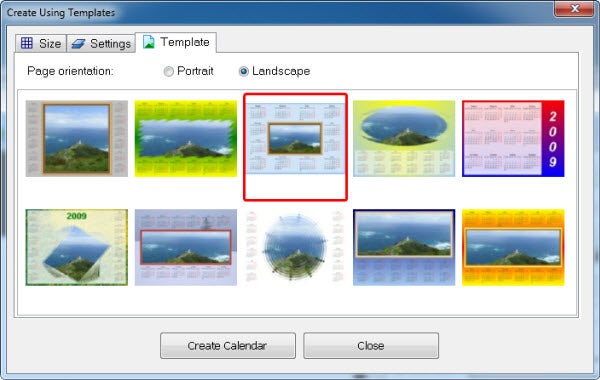This screenshot has width=600, height=380.
Task: Click the Close button at bottom
Action: point(371,346)
